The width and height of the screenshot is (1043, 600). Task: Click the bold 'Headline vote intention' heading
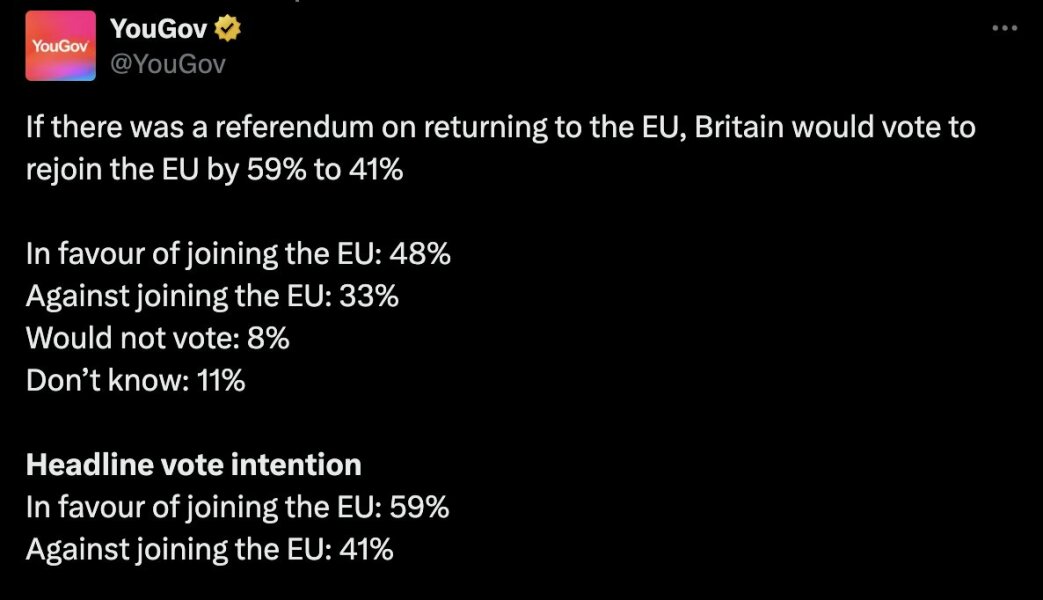point(195,464)
